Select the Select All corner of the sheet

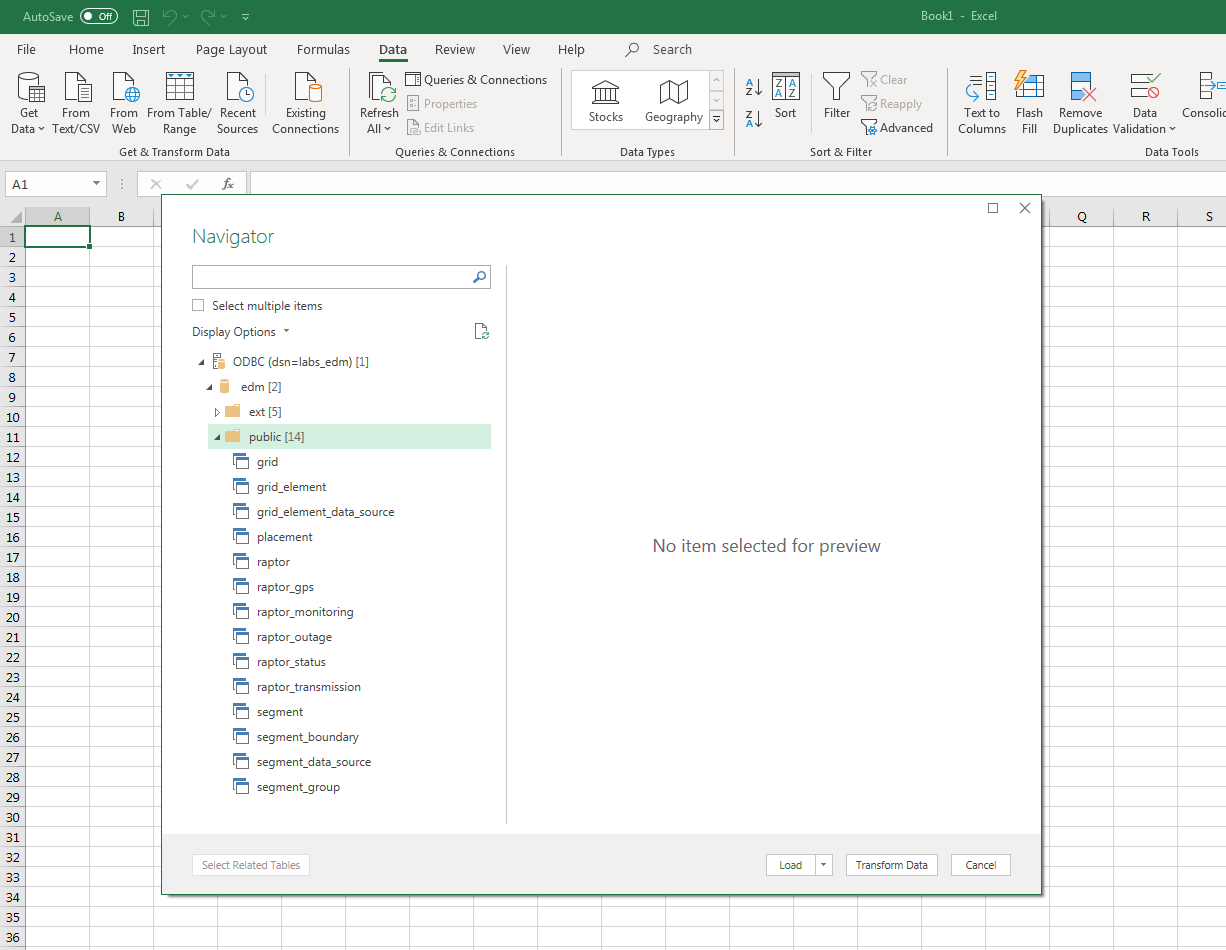pyautogui.click(x=12, y=217)
